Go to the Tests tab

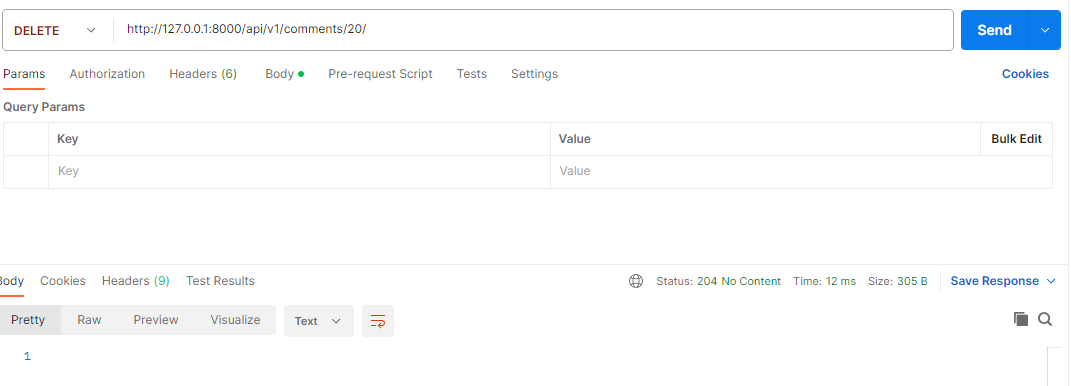472,74
